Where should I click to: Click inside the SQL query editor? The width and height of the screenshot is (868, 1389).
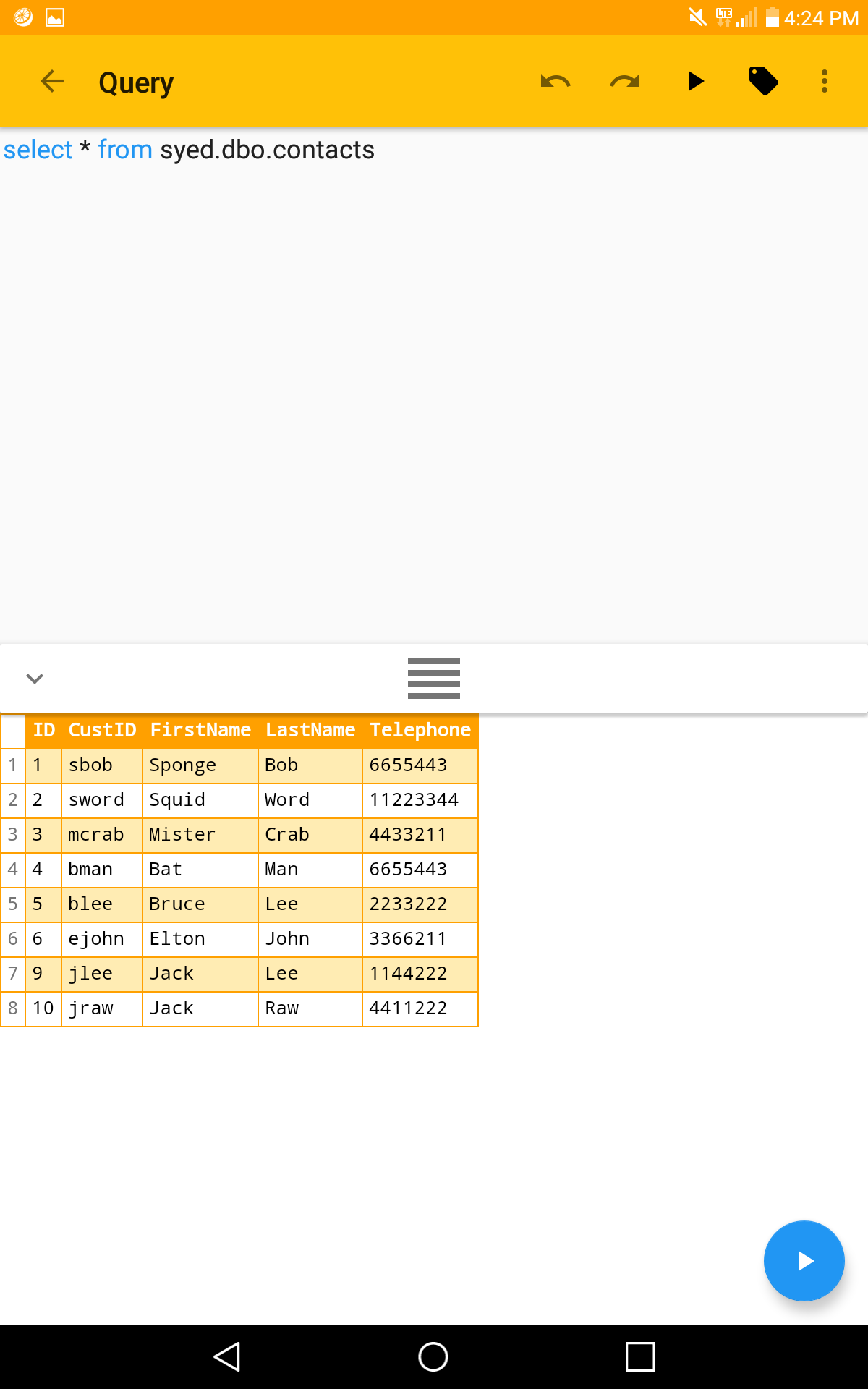[434, 386]
